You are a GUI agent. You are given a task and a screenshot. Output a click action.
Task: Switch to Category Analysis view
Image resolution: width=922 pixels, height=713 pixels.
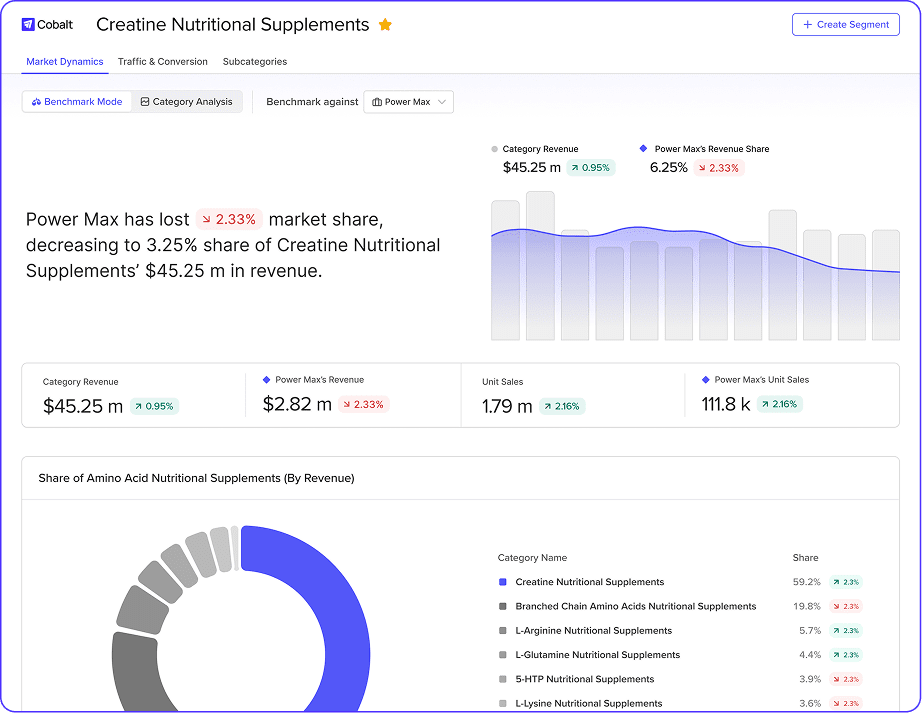(187, 101)
